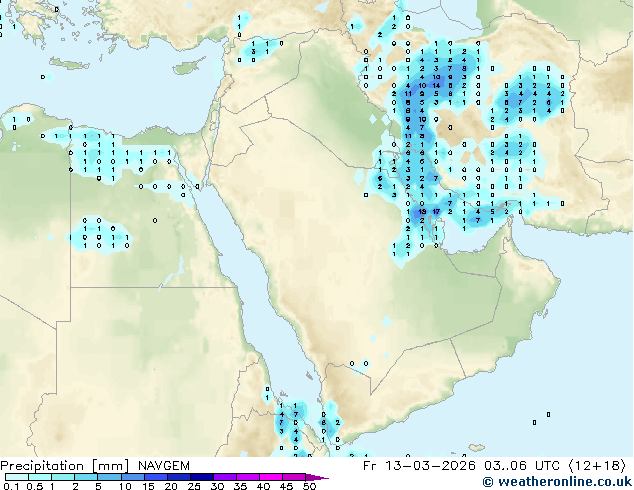Viewport: 634px width, 490px height.
Task: Click the legend tick label "0.5"
Action: [x=35, y=486]
